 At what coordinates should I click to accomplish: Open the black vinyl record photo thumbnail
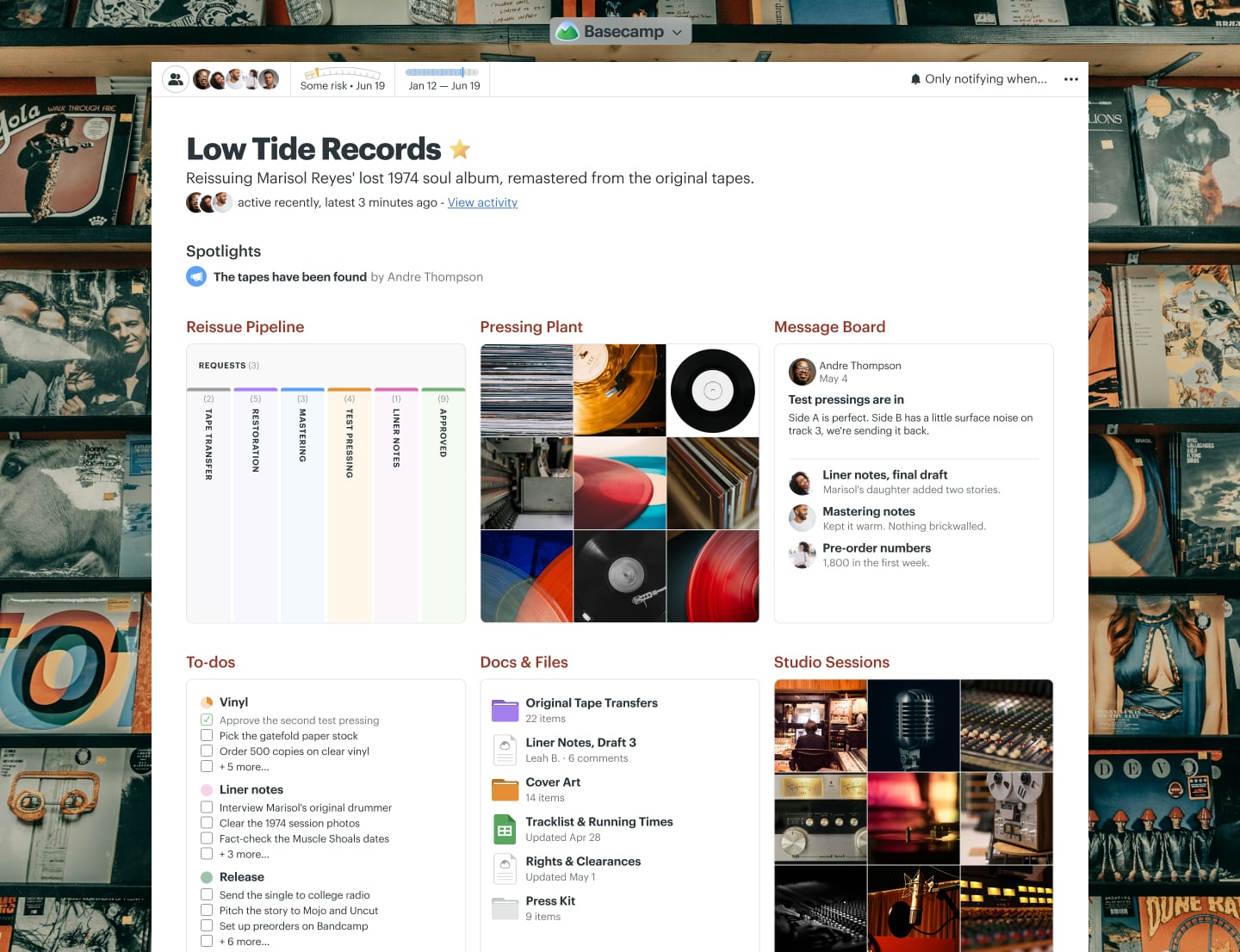pyautogui.click(x=713, y=391)
